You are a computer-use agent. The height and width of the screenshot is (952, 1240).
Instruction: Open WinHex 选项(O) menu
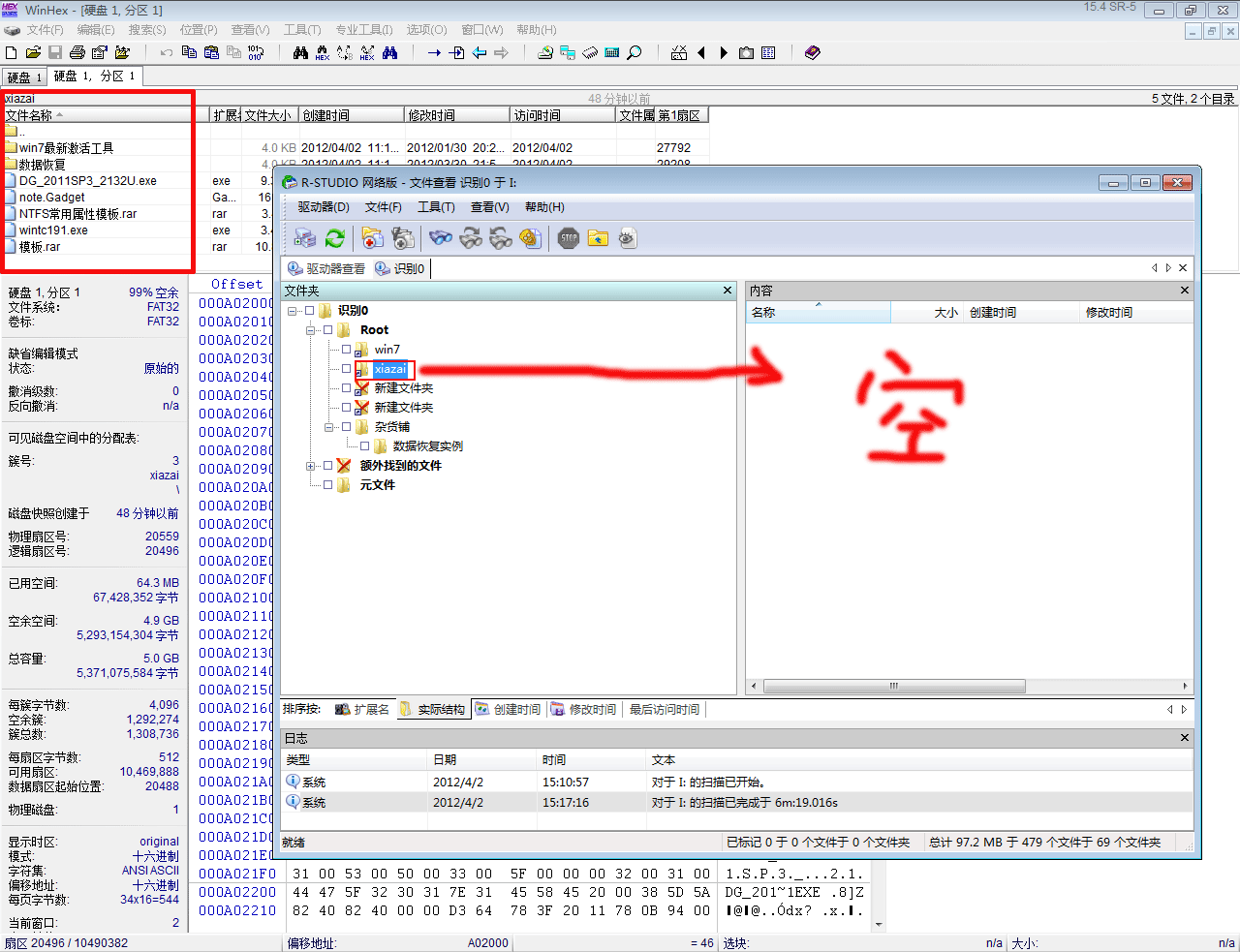tap(426, 30)
